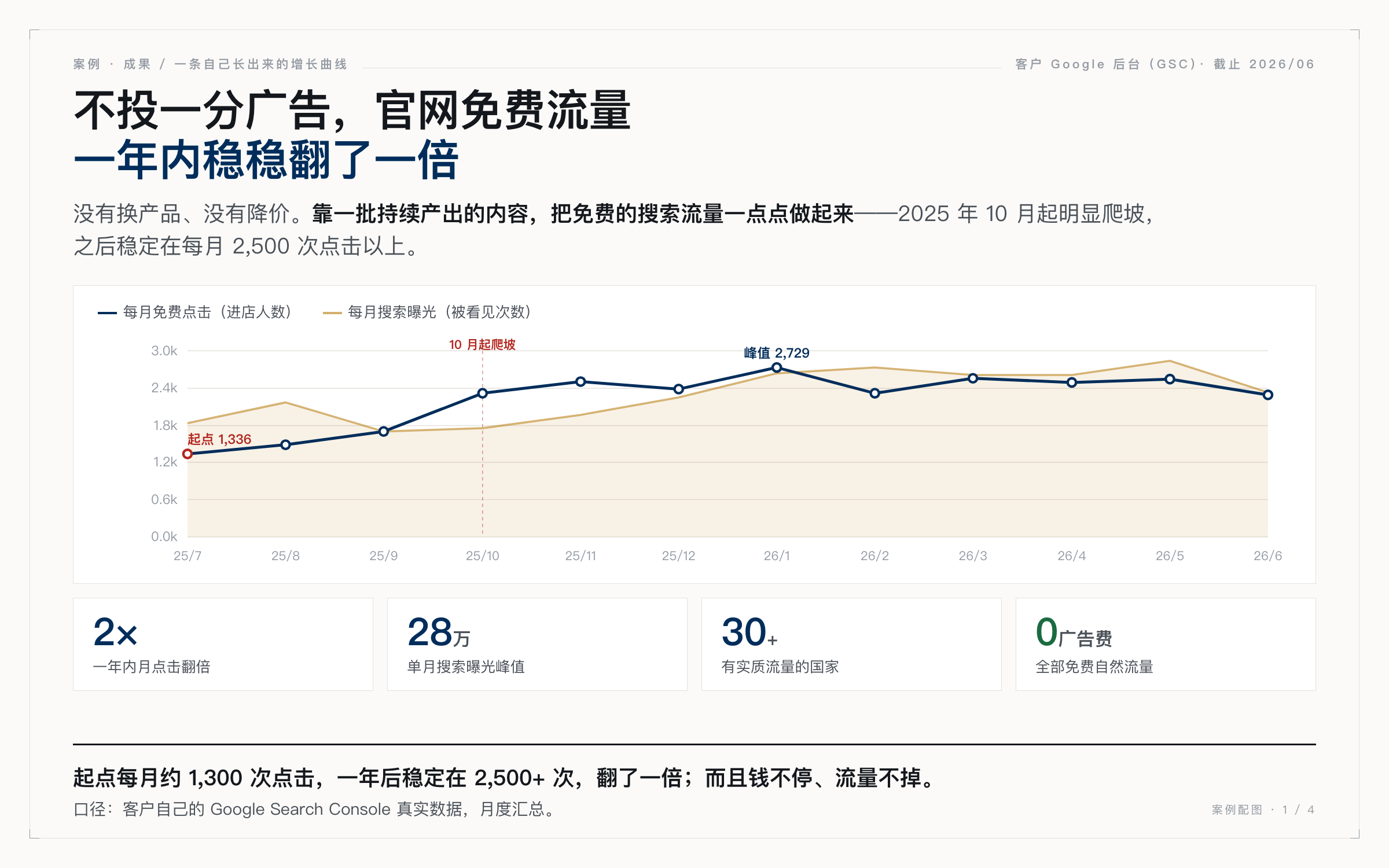Image resolution: width=1389 pixels, height=868 pixels.
Task: Click the x-axis label 26/5
Action: [1170, 556]
